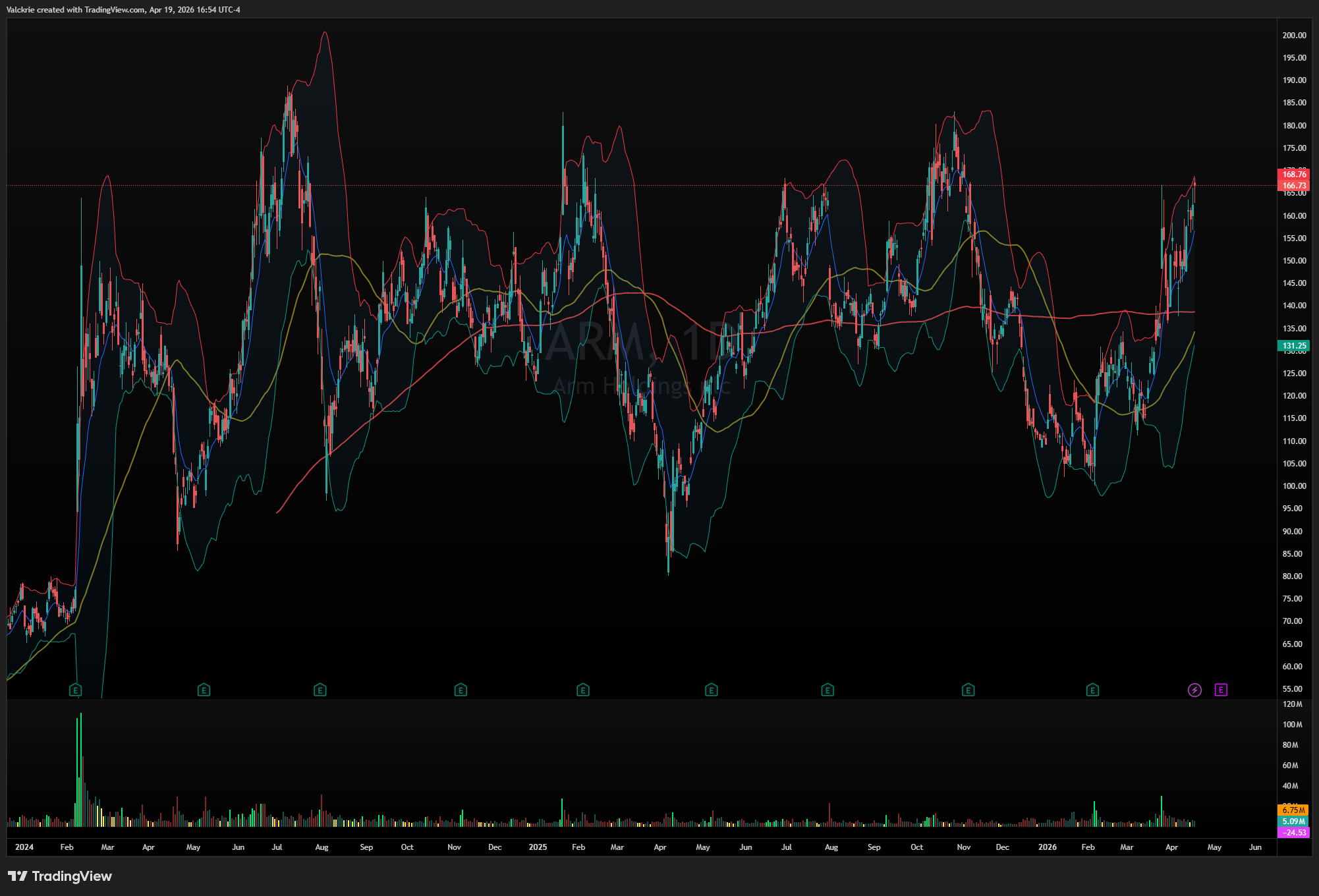Click the 2025 label on time axis
This screenshot has width=1319, height=896.
click(x=538, y=847)
